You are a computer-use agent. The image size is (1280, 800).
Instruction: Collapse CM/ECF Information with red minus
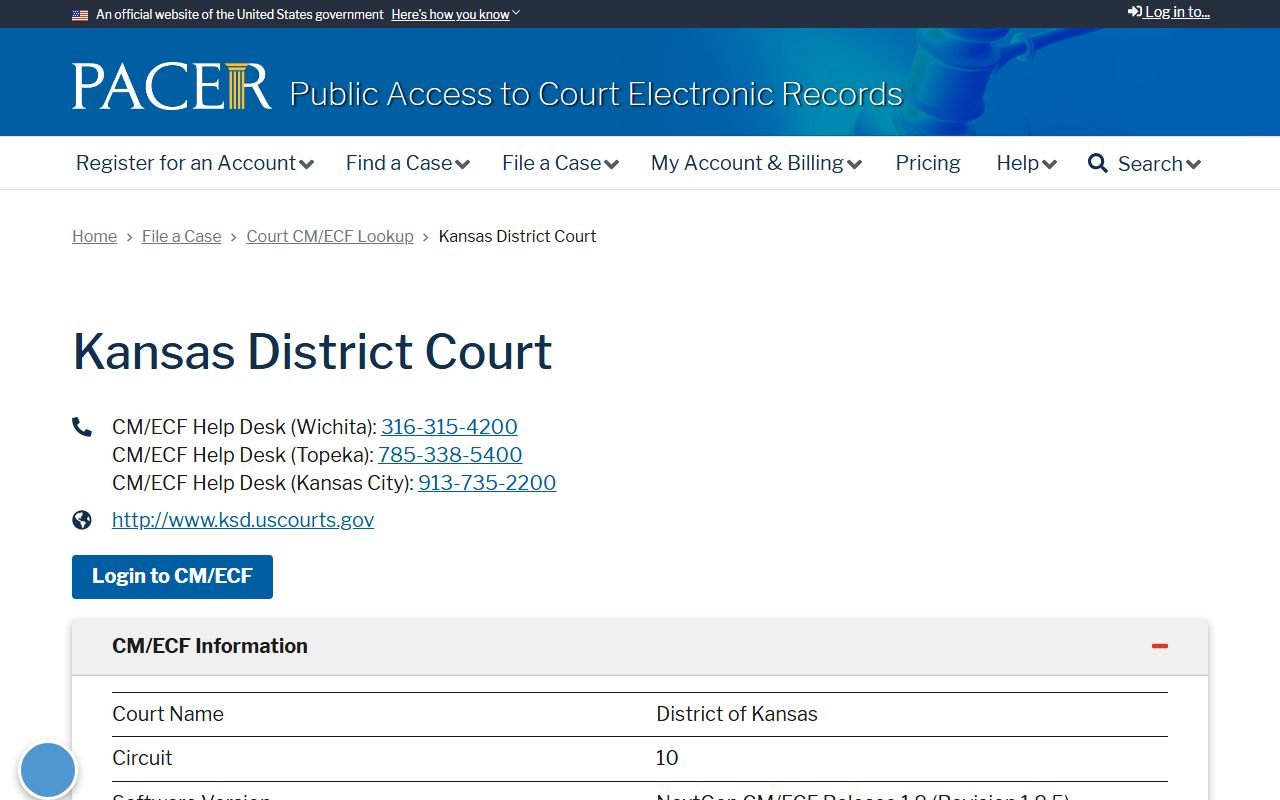click(x=1160, y=646)
